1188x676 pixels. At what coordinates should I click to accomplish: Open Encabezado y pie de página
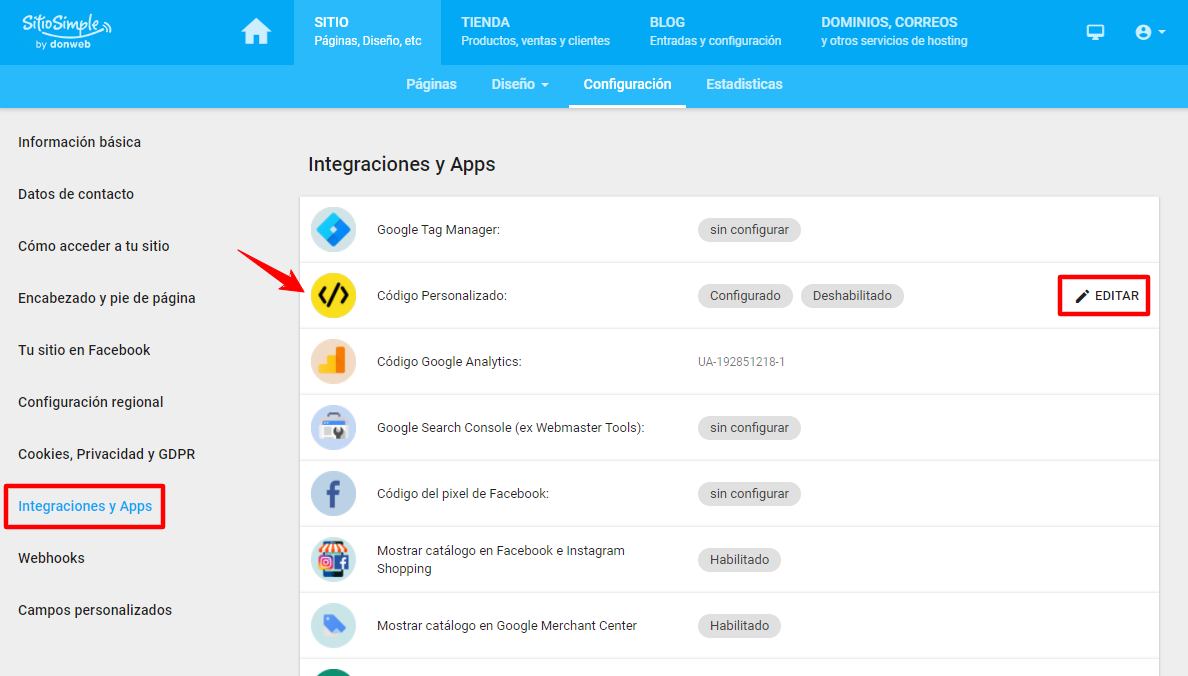107,298
